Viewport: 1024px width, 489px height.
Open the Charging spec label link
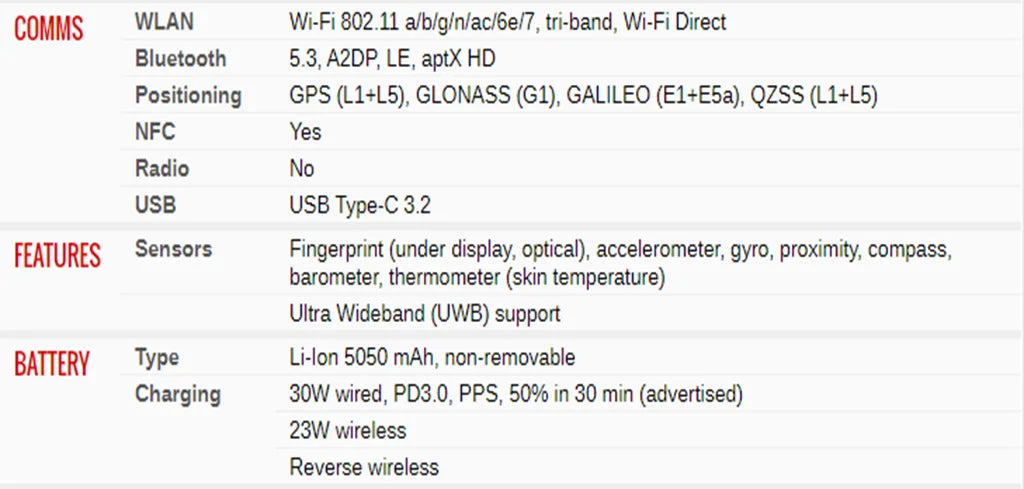click(178, 394)
